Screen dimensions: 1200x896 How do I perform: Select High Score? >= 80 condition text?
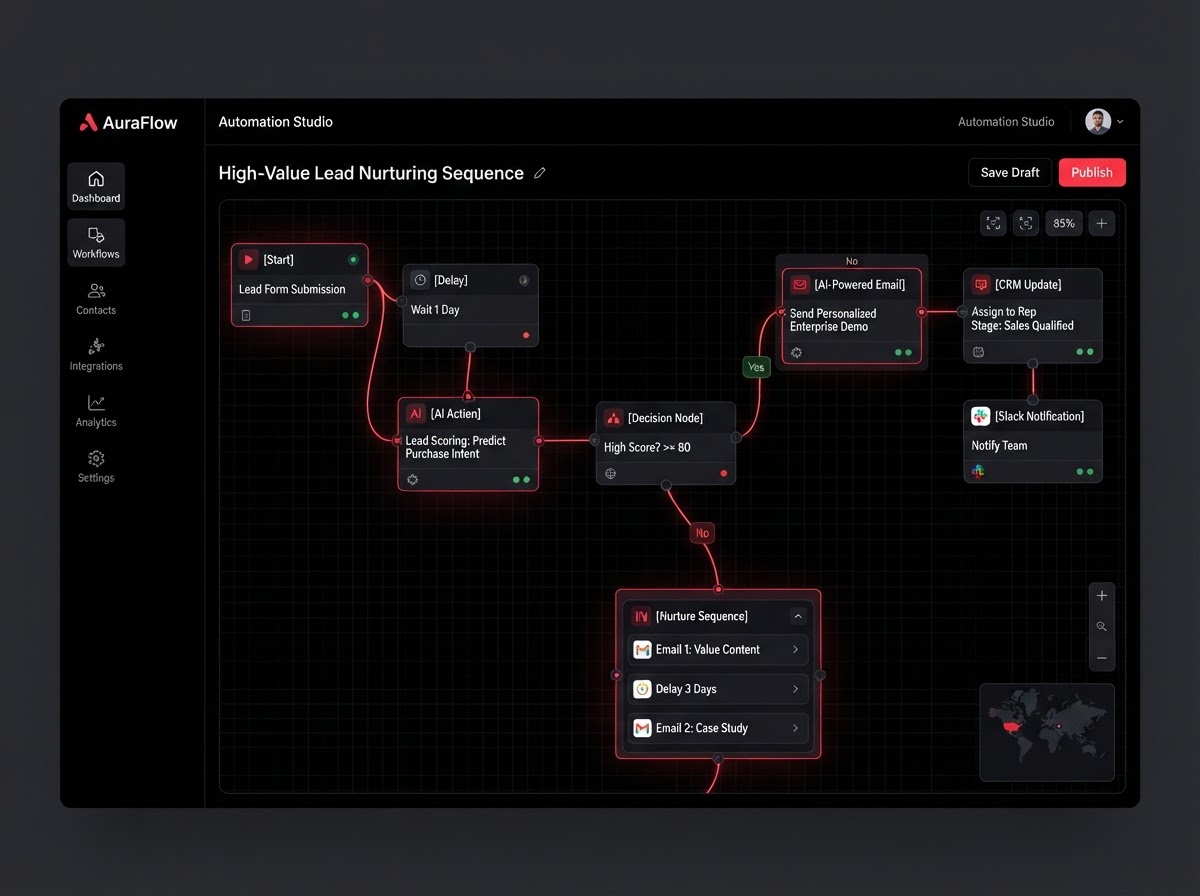tap(647, 448)
